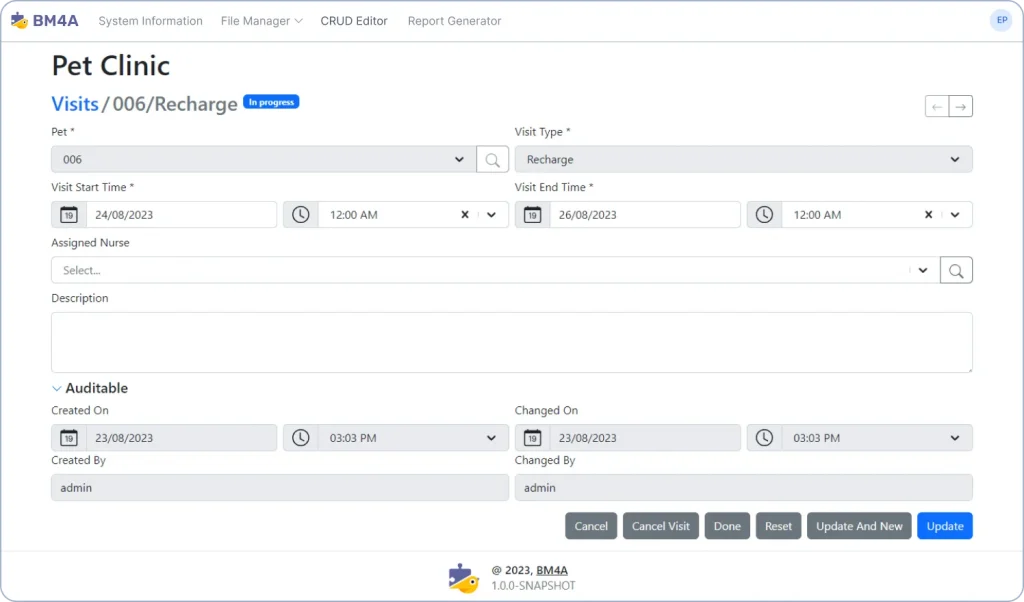Image resolution: width=1024 pixels, height=602 pixels.
Task: Click the 1.0.0-SNAPSHOT version text
Action: click(534, 586)
